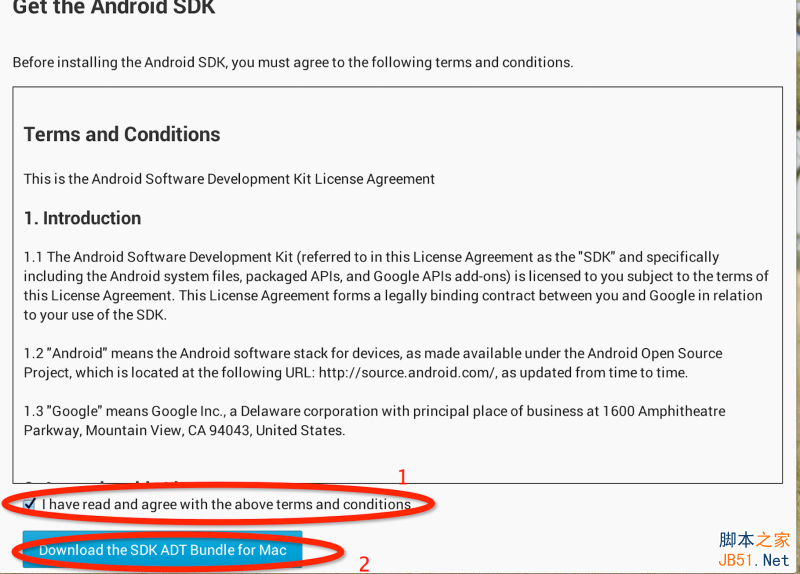Click the paragraph 1.3 defining "Google"
Image resolution: width=800 pixels, height=574 pixels.
coord(374,421)
